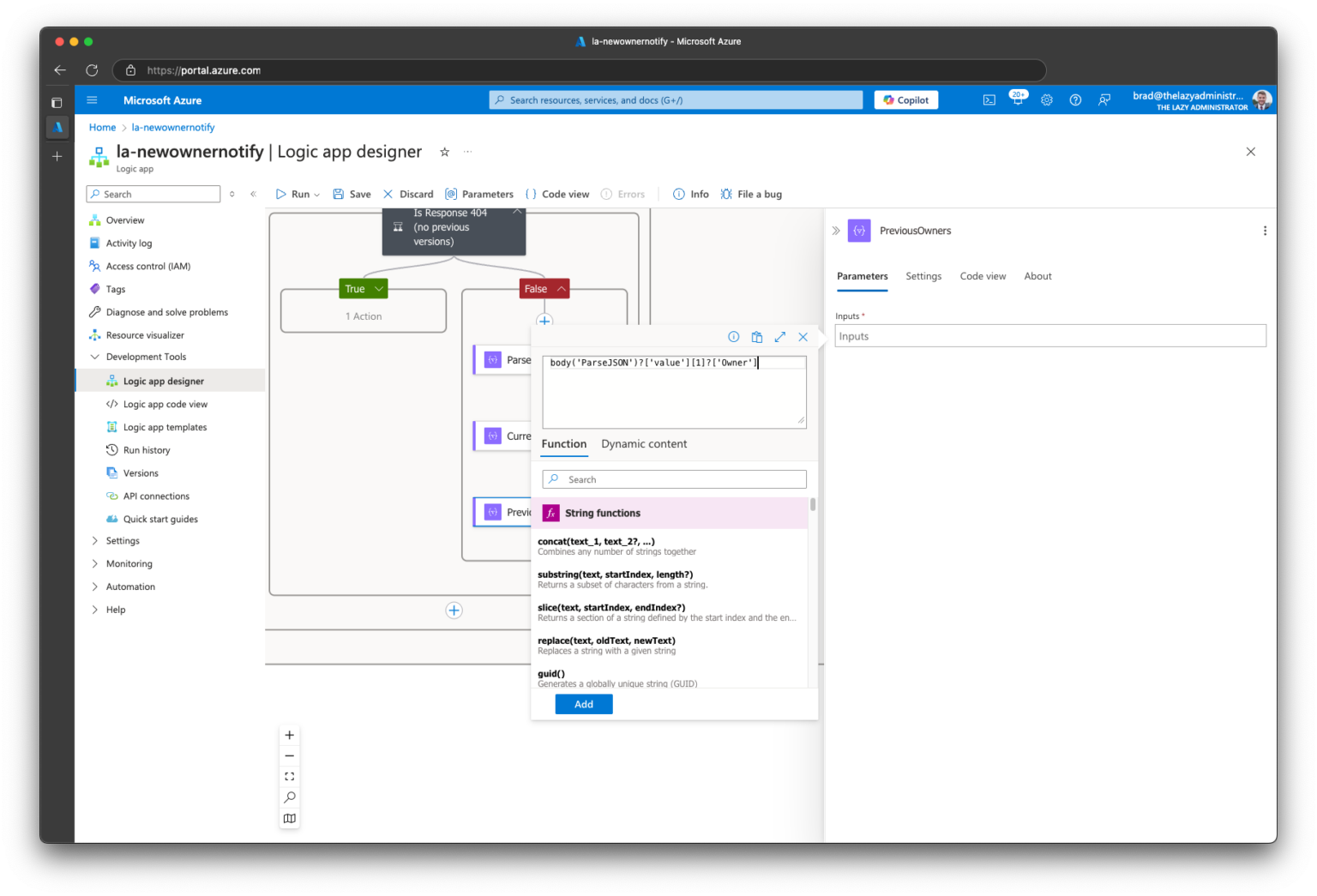
Task: Focus the function Search box
Action: [x=675, y=479]
